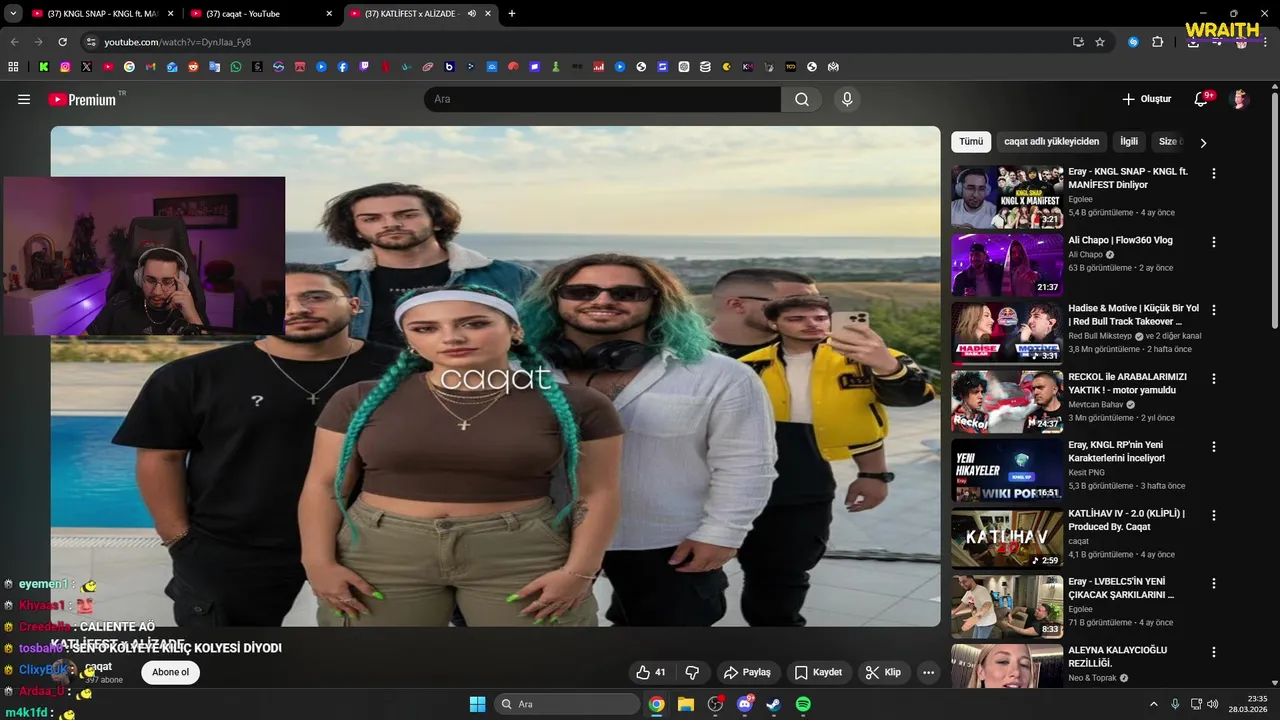Open a new Chrome tab
The image size is (1280, 720).
[512, 14]
